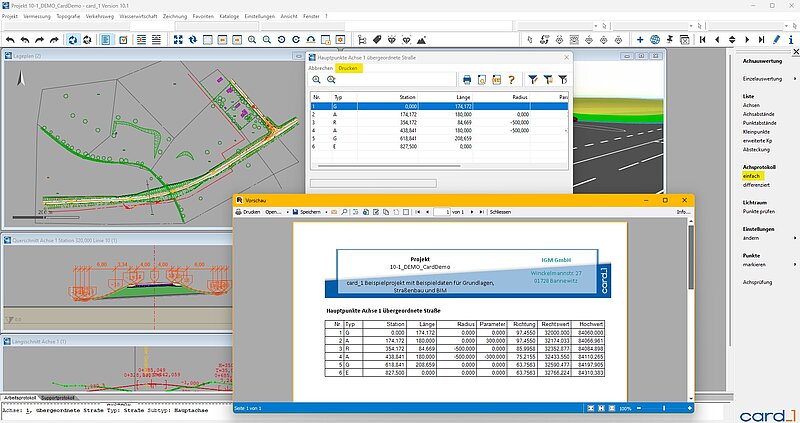This screenshot has width=800, height=423.
Task: Click the question mark help icon in Hauptpunkte
Action: point(511,80)
